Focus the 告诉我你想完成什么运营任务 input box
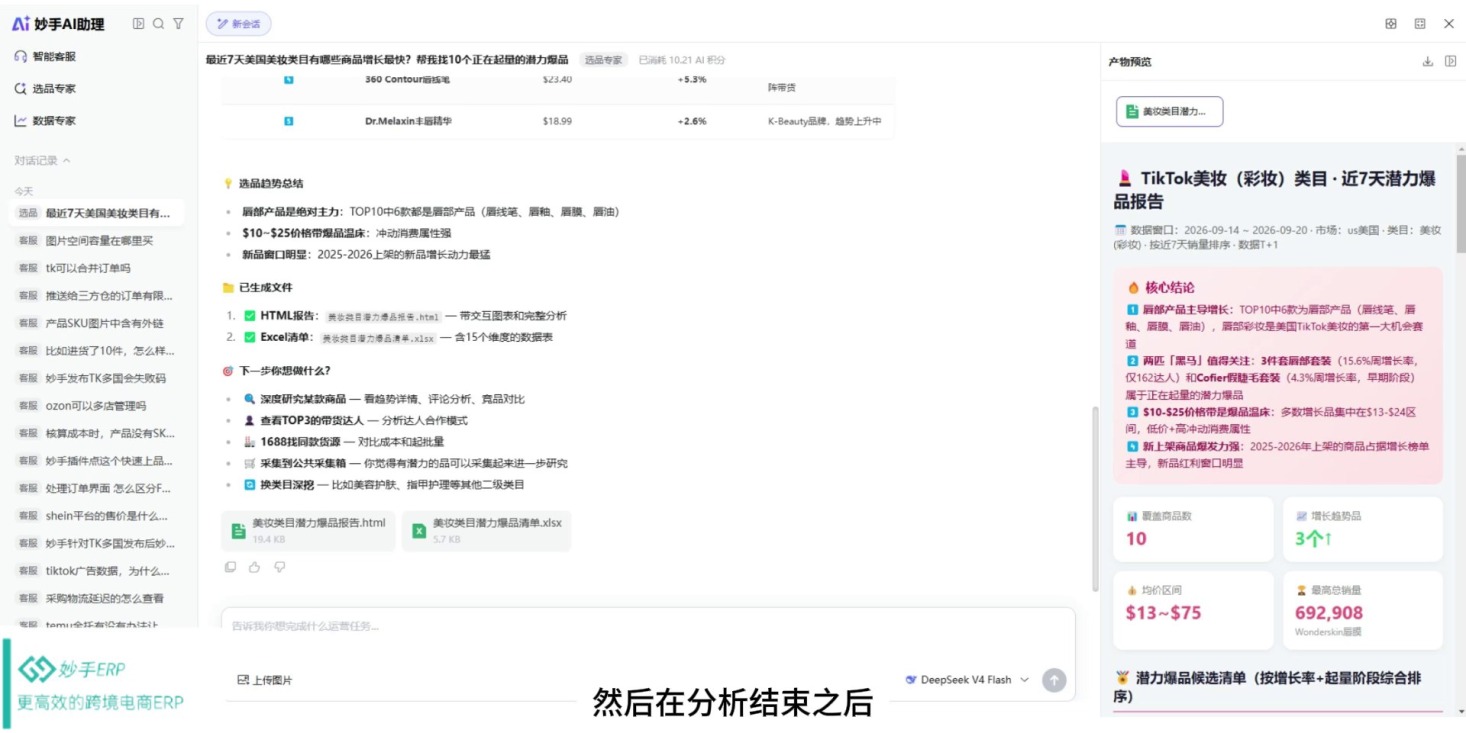Viewport: 1466px width, 733px height. (648, 627)
